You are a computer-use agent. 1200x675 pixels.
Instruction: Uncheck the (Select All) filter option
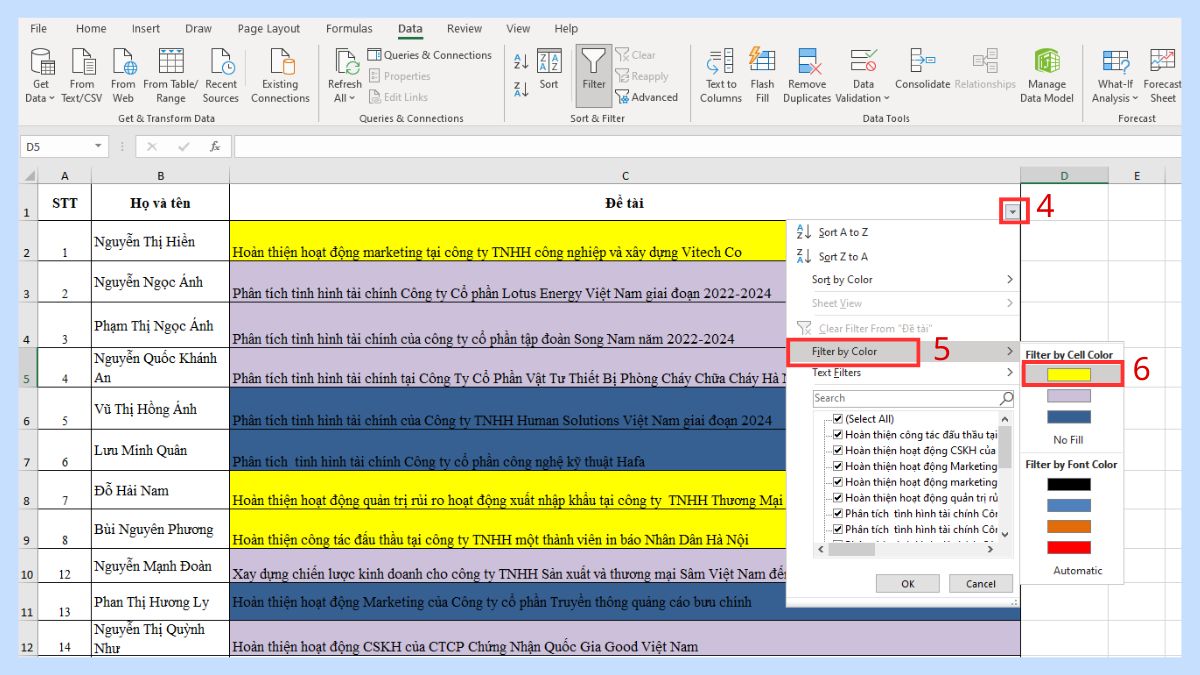click(838, 418)
